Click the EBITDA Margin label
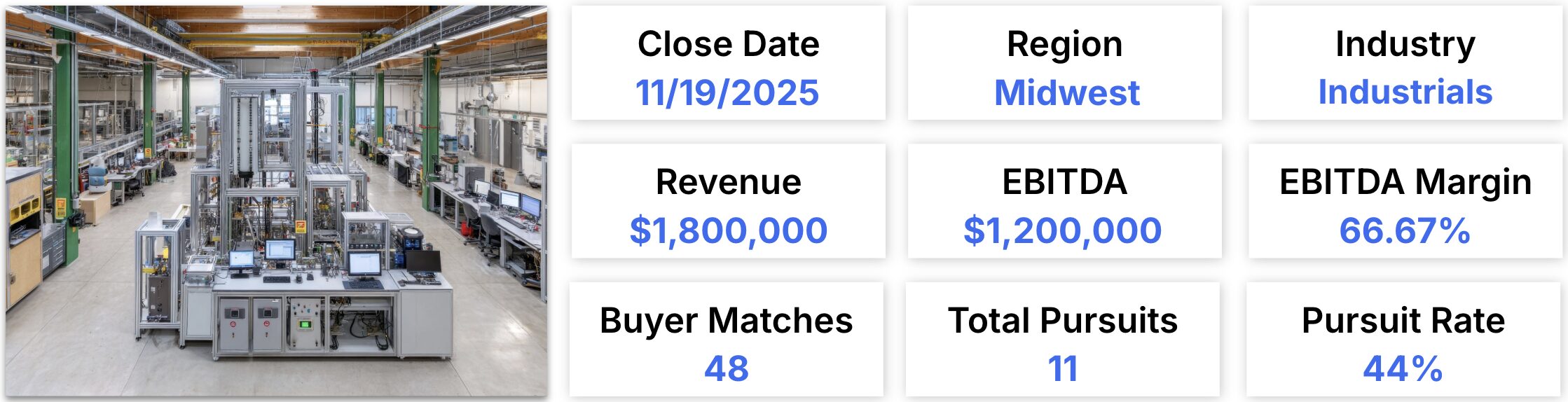Screen dimensions: 1568x402 (x=1405, y=182)
